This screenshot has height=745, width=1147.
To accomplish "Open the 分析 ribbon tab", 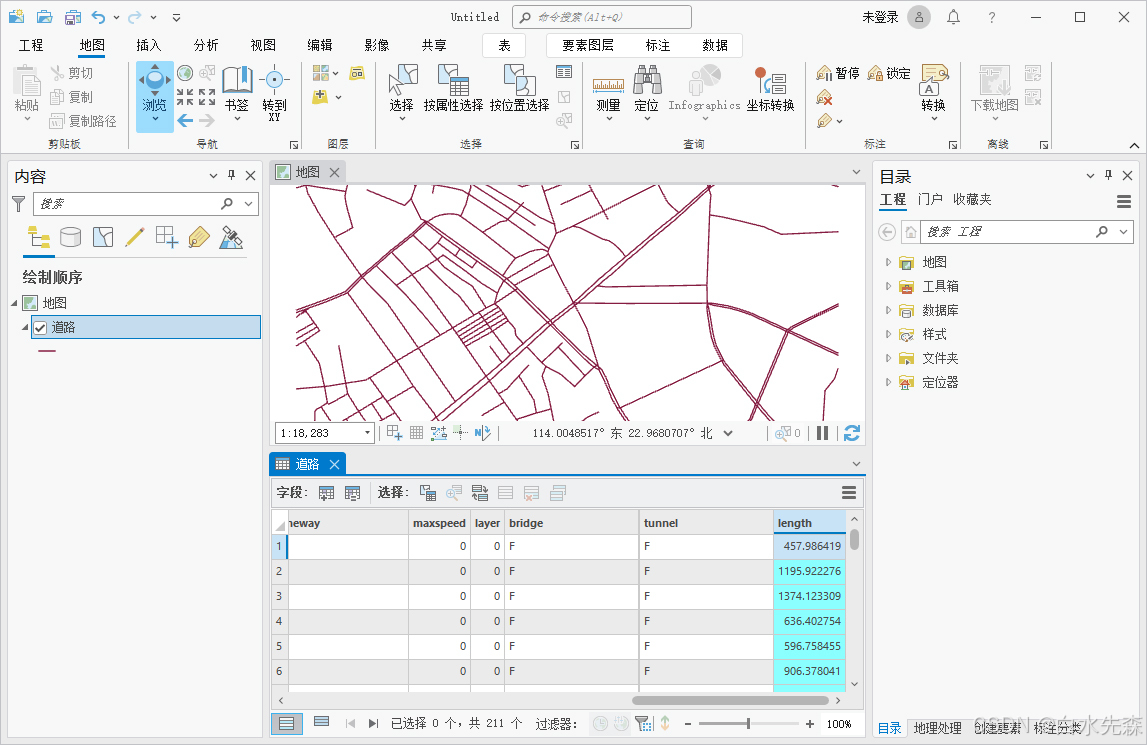I will coord(206,45).
